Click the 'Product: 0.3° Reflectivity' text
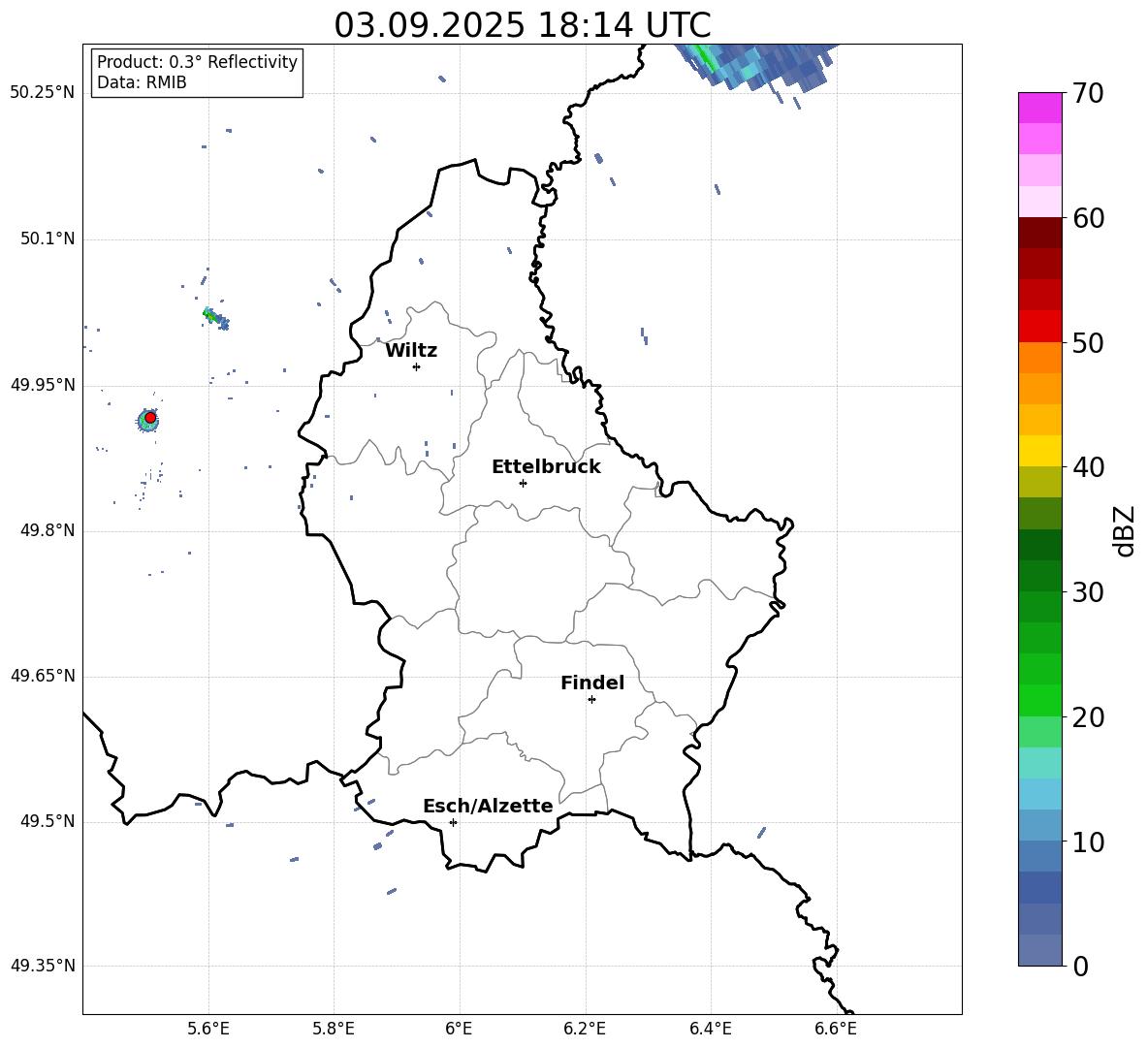The height and width of the screenshot is (1048, 1148). pos(197,61)
